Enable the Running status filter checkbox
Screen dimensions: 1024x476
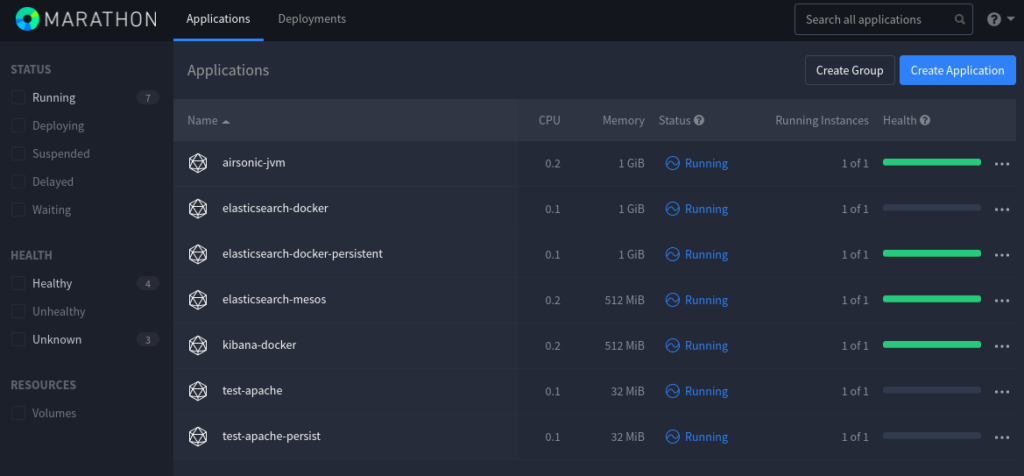tap(18, 98)
